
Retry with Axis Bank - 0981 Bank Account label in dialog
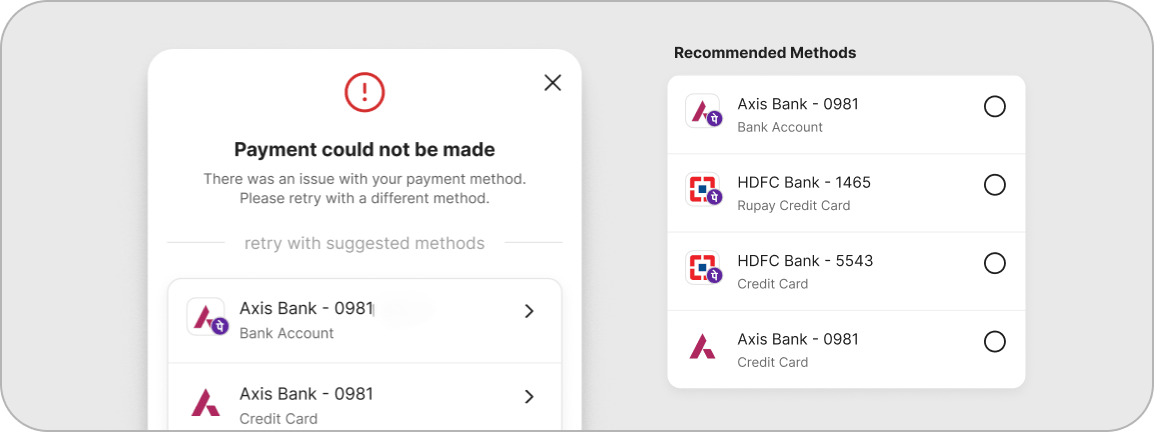click(306, 308)
